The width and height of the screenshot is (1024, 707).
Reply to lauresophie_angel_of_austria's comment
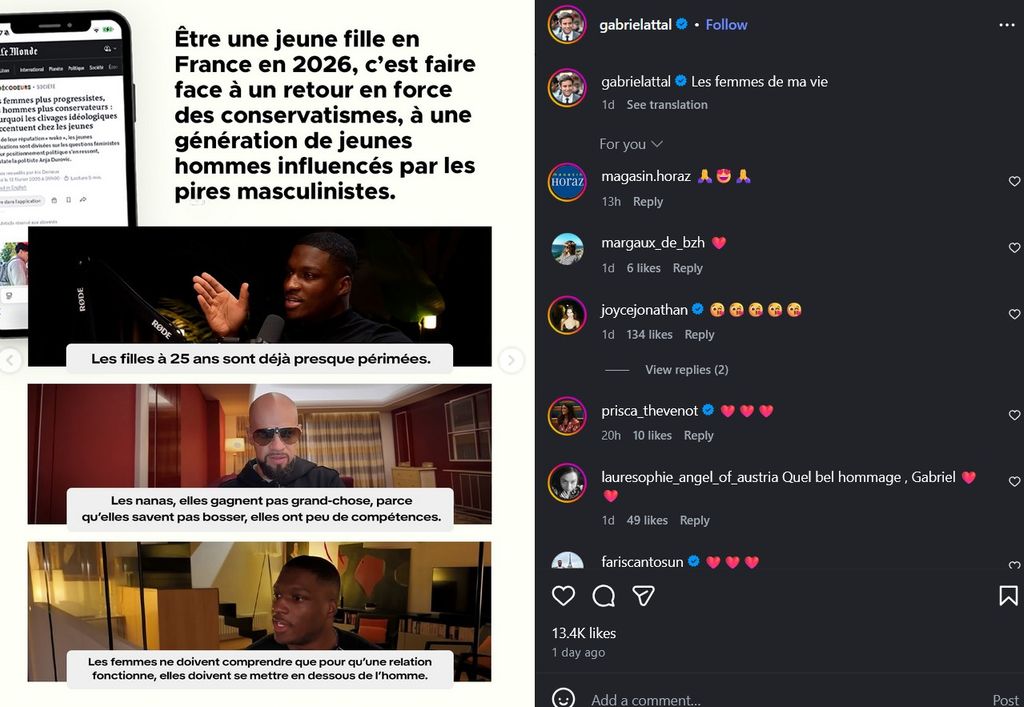tap(694, 520)
